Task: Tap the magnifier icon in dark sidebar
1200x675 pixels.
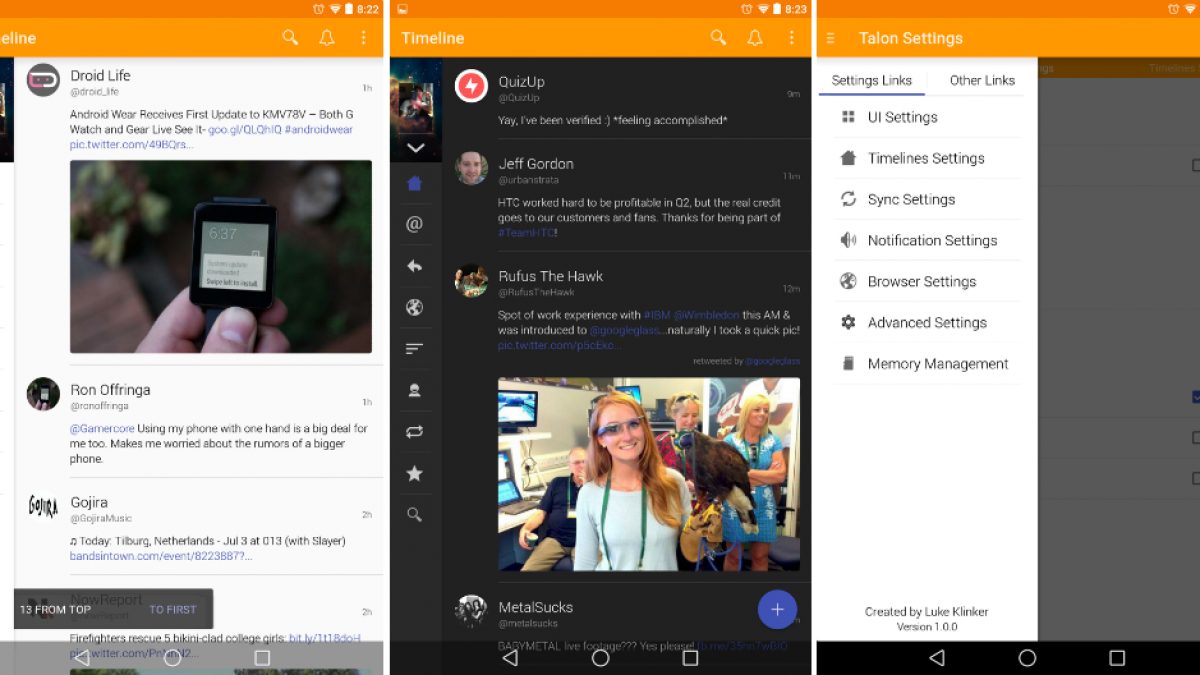Action: pyautogui.click(x=414, y=515)
